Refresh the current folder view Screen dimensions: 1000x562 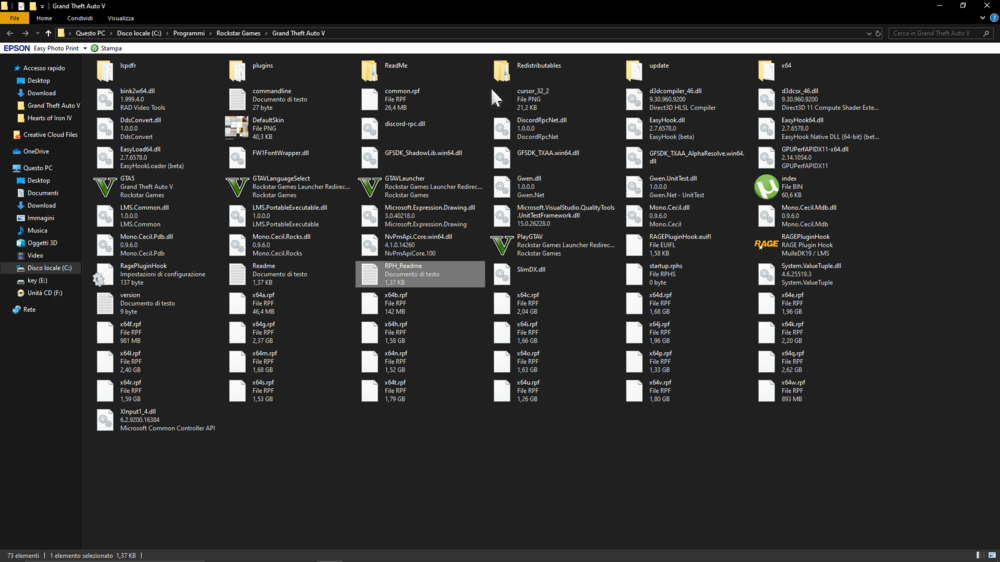coord(878,33)
